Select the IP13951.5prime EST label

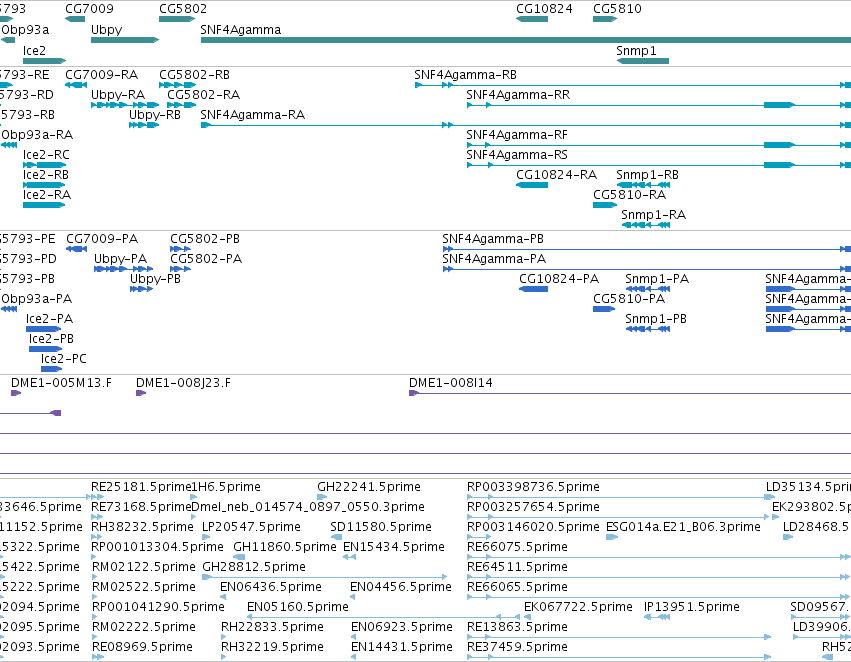pyautogui.click(x=691, y=607)
